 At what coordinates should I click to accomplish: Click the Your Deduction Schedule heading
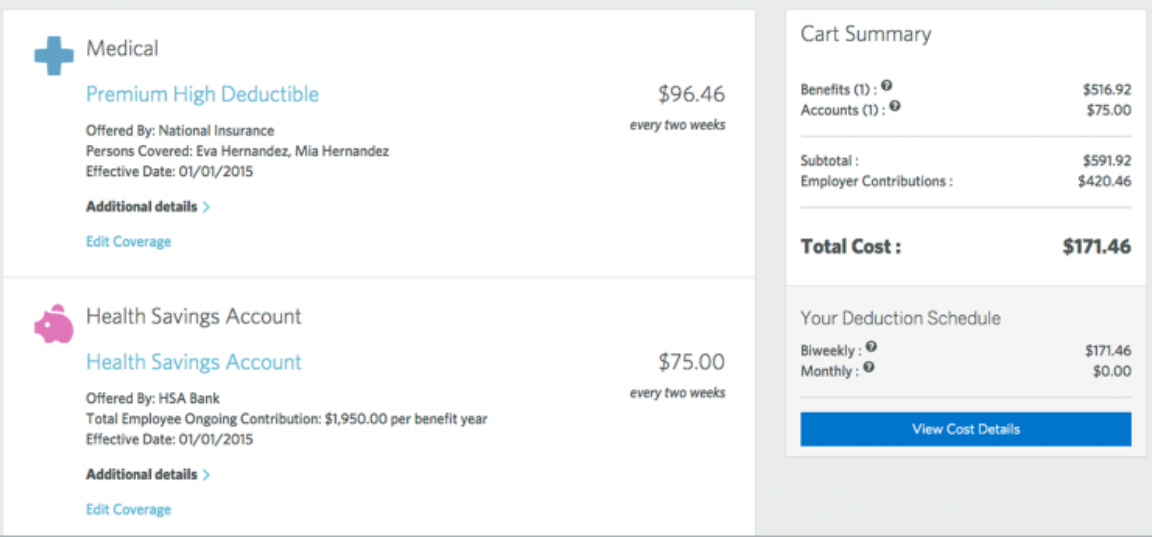(900, 318)
